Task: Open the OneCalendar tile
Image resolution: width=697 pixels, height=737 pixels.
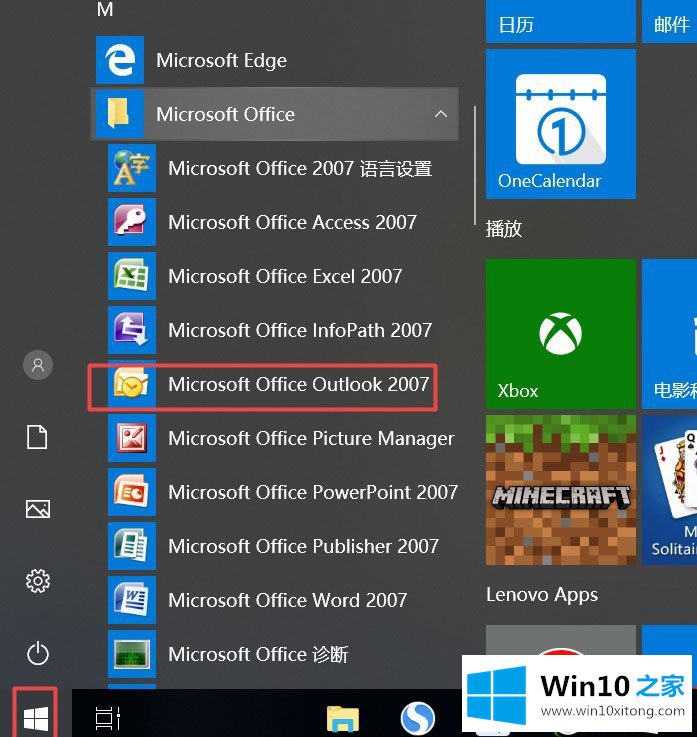Action: tap(561, 124)
